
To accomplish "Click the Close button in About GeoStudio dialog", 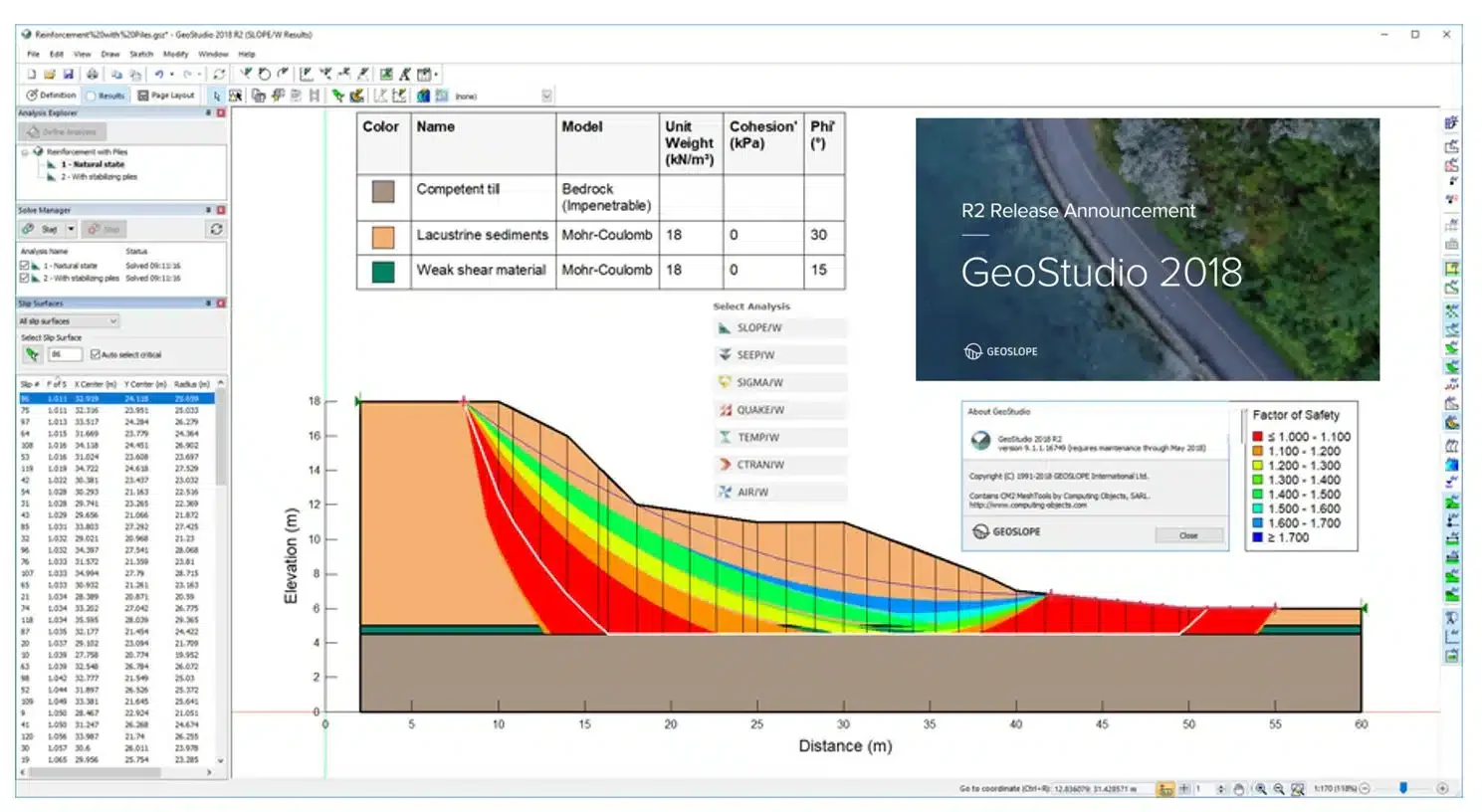I will click(1188, 535).
